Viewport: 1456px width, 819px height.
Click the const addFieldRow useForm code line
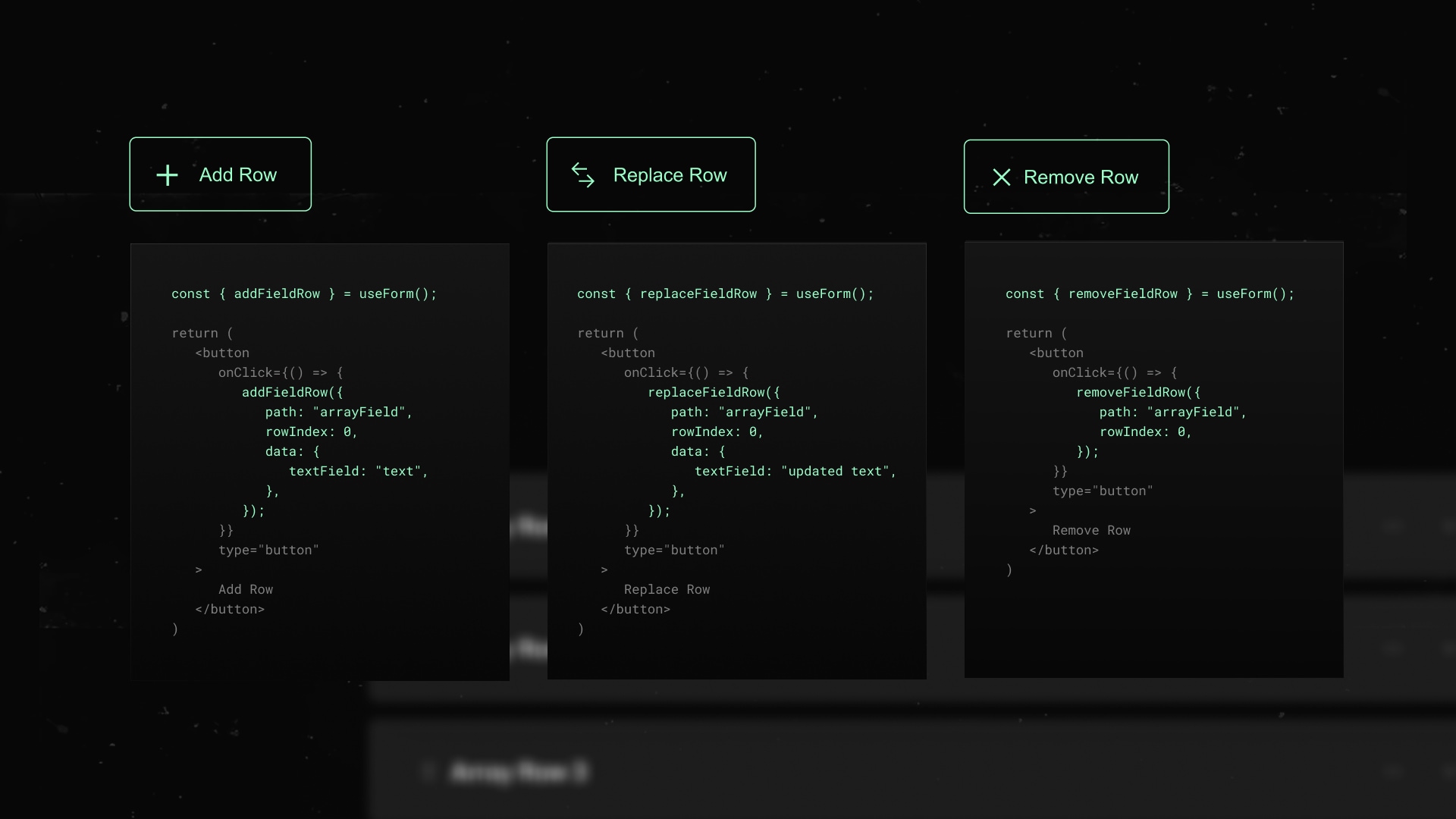(x=304, y=294)
